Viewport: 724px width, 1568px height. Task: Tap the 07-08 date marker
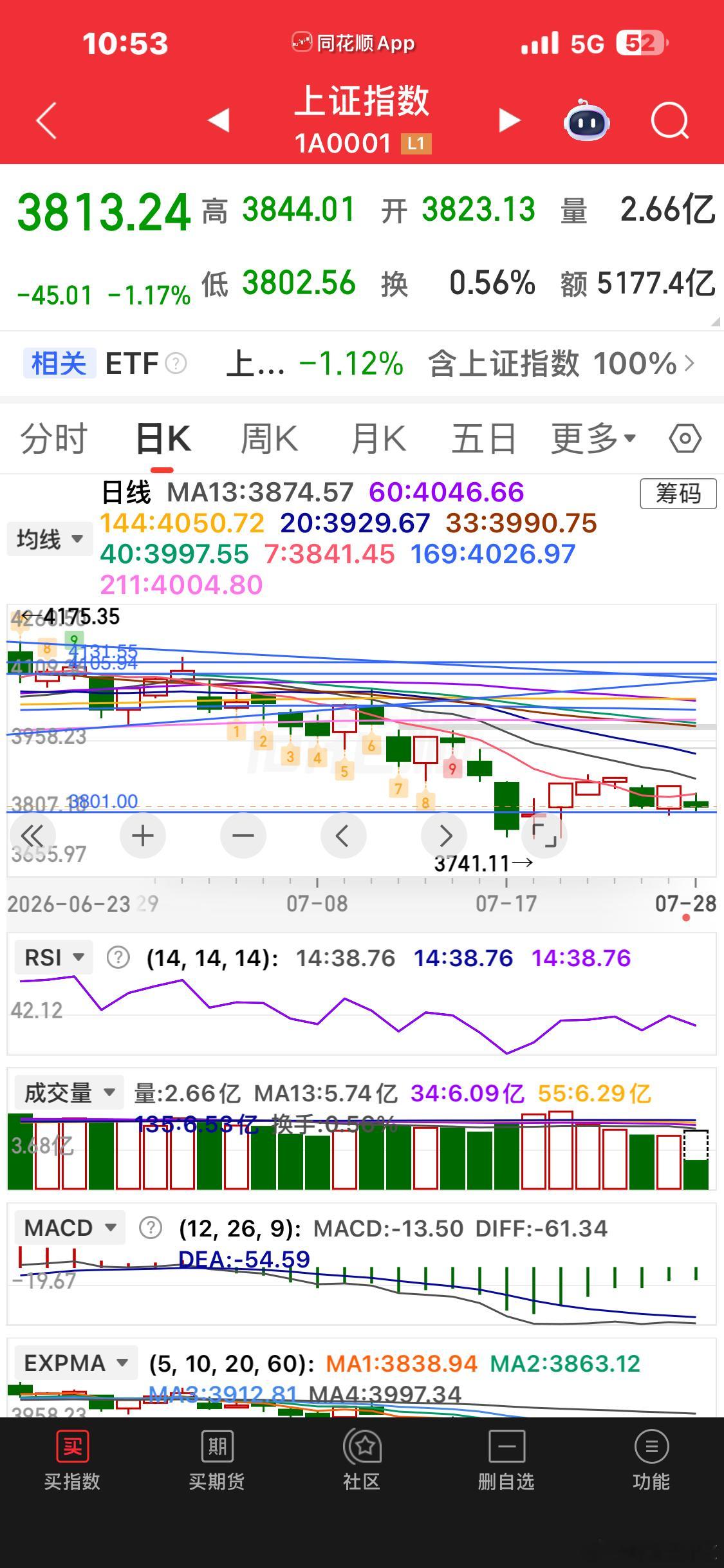(x=317, y=904)
